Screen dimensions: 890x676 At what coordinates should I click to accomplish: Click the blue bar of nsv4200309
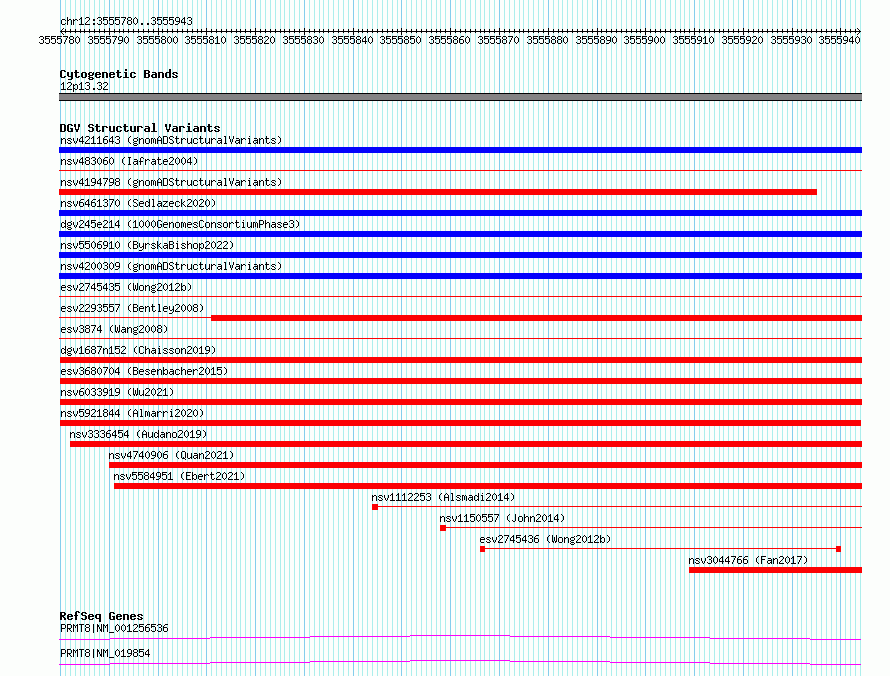(x=460, y=276)
